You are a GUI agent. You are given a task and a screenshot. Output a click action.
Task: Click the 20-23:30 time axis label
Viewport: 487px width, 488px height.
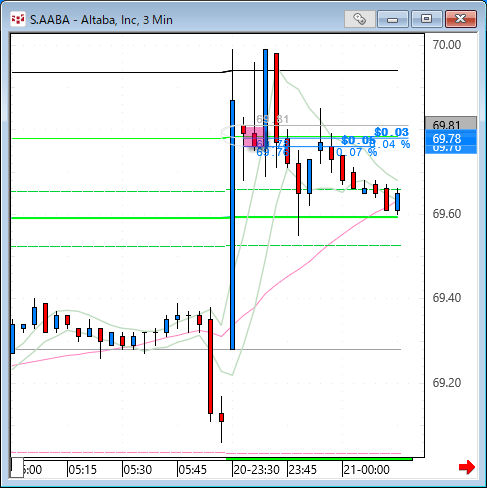(x=256, y=470)
